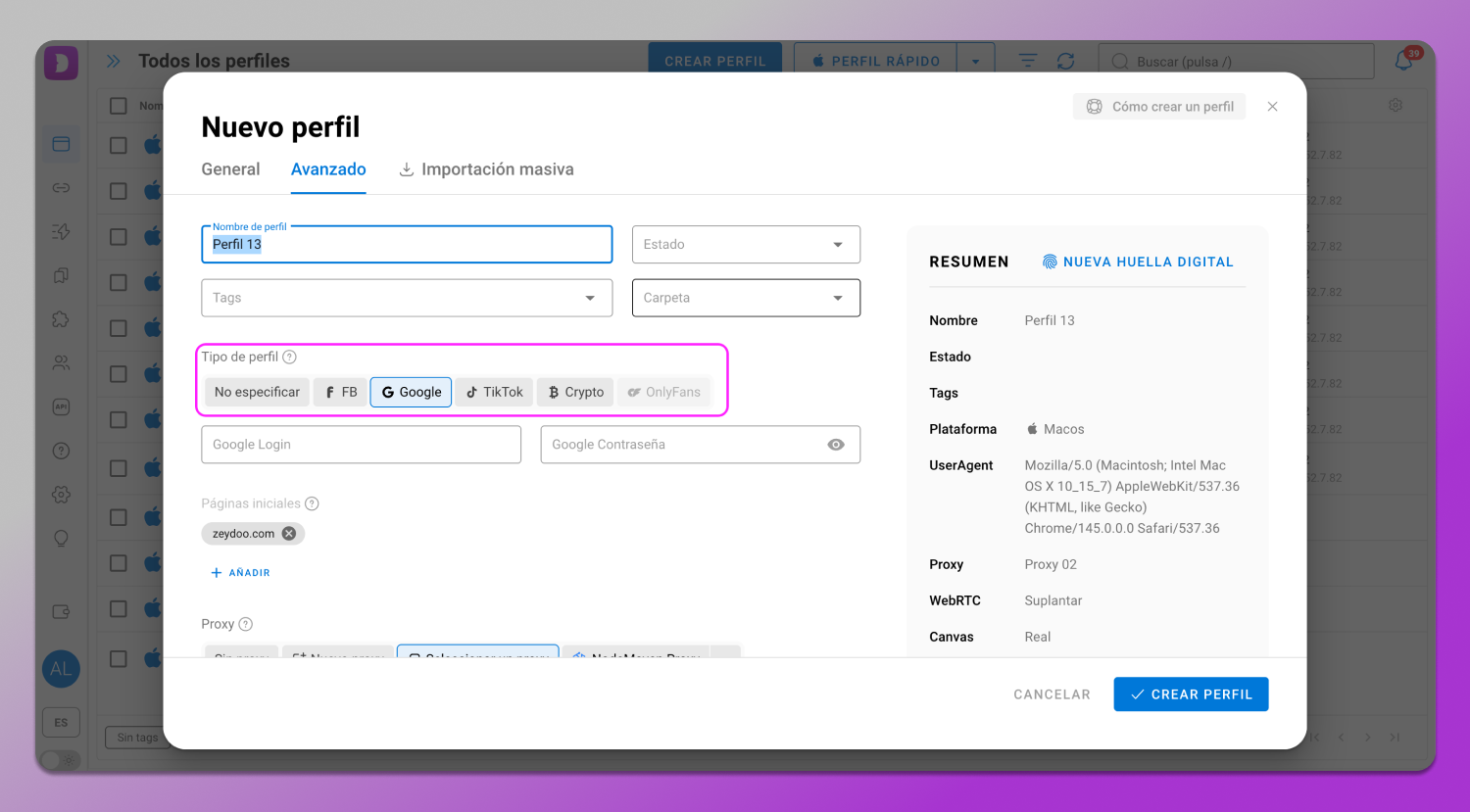1470x812 pixels.
Task: Click the Google Login input field
Action: tap(361, 445)
